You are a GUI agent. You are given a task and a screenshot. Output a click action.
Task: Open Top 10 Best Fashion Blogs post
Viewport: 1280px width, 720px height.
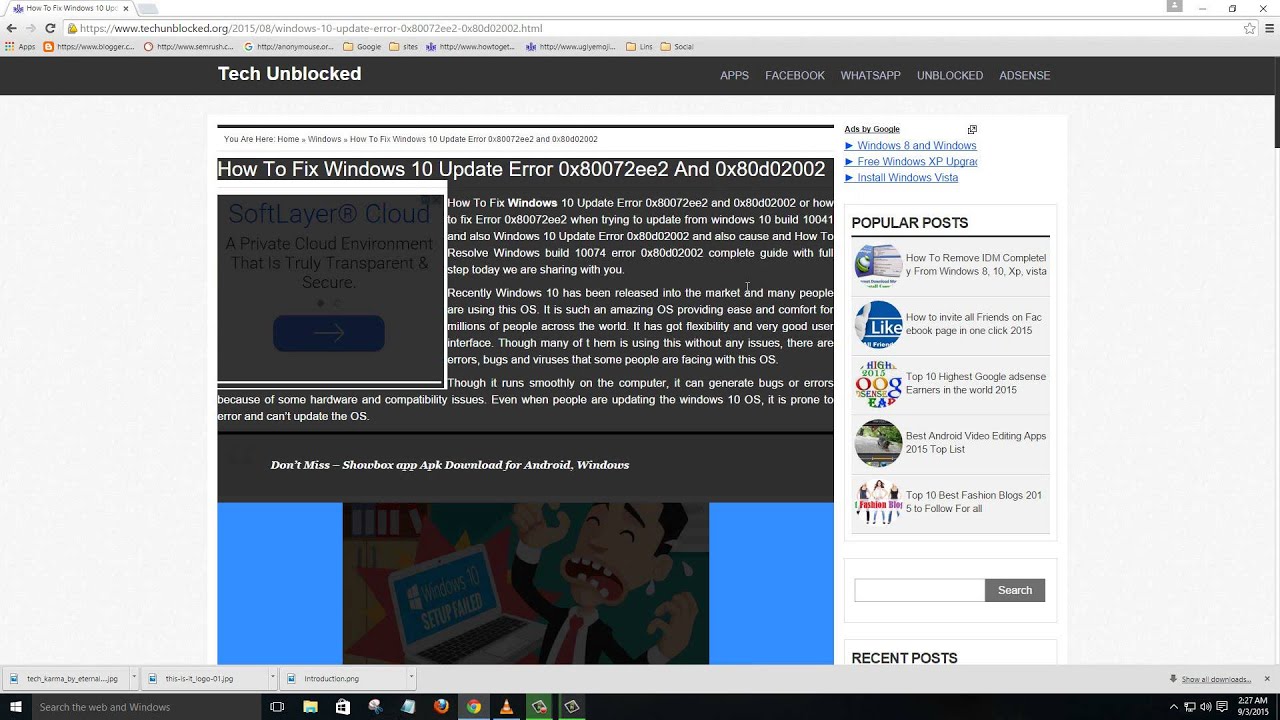pos(974,502)
